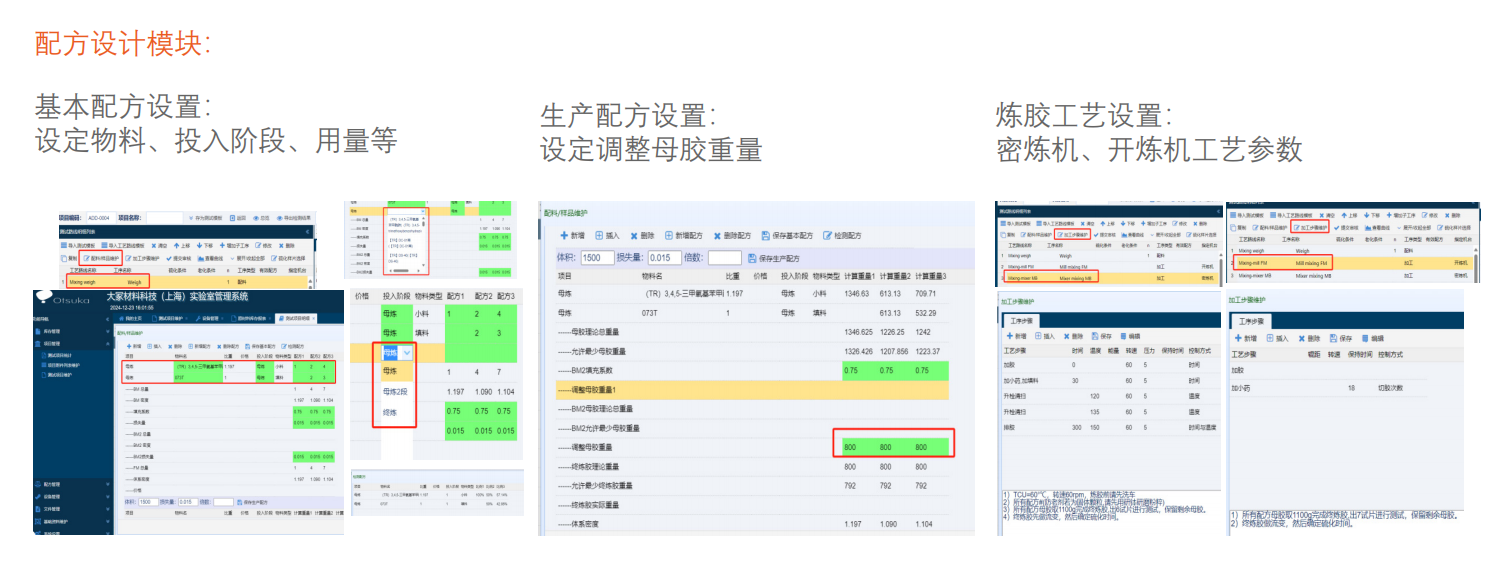Click the value 1223.37 in center table
Screen dimensions: 1498x568
point(926,351)
